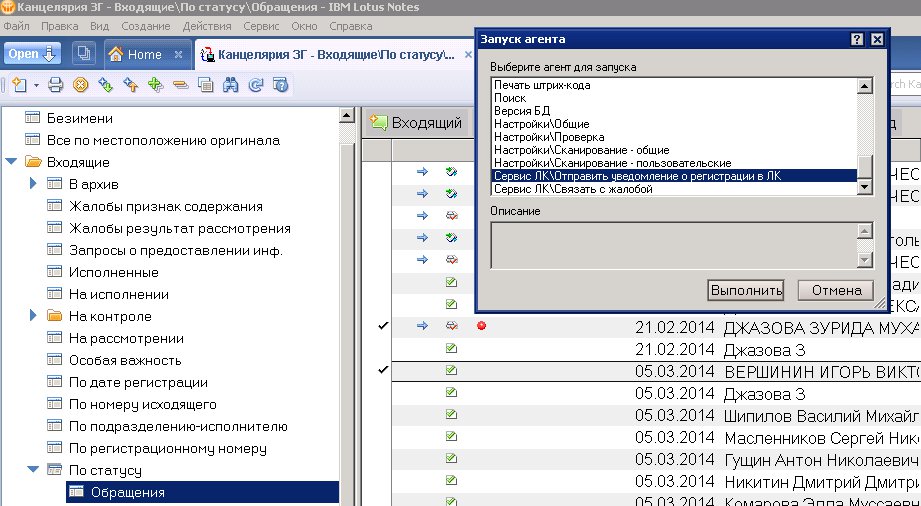Click the green plus Expand All icon
The image size is (921, 506).
pyautogui.click(x=155, y=85)
